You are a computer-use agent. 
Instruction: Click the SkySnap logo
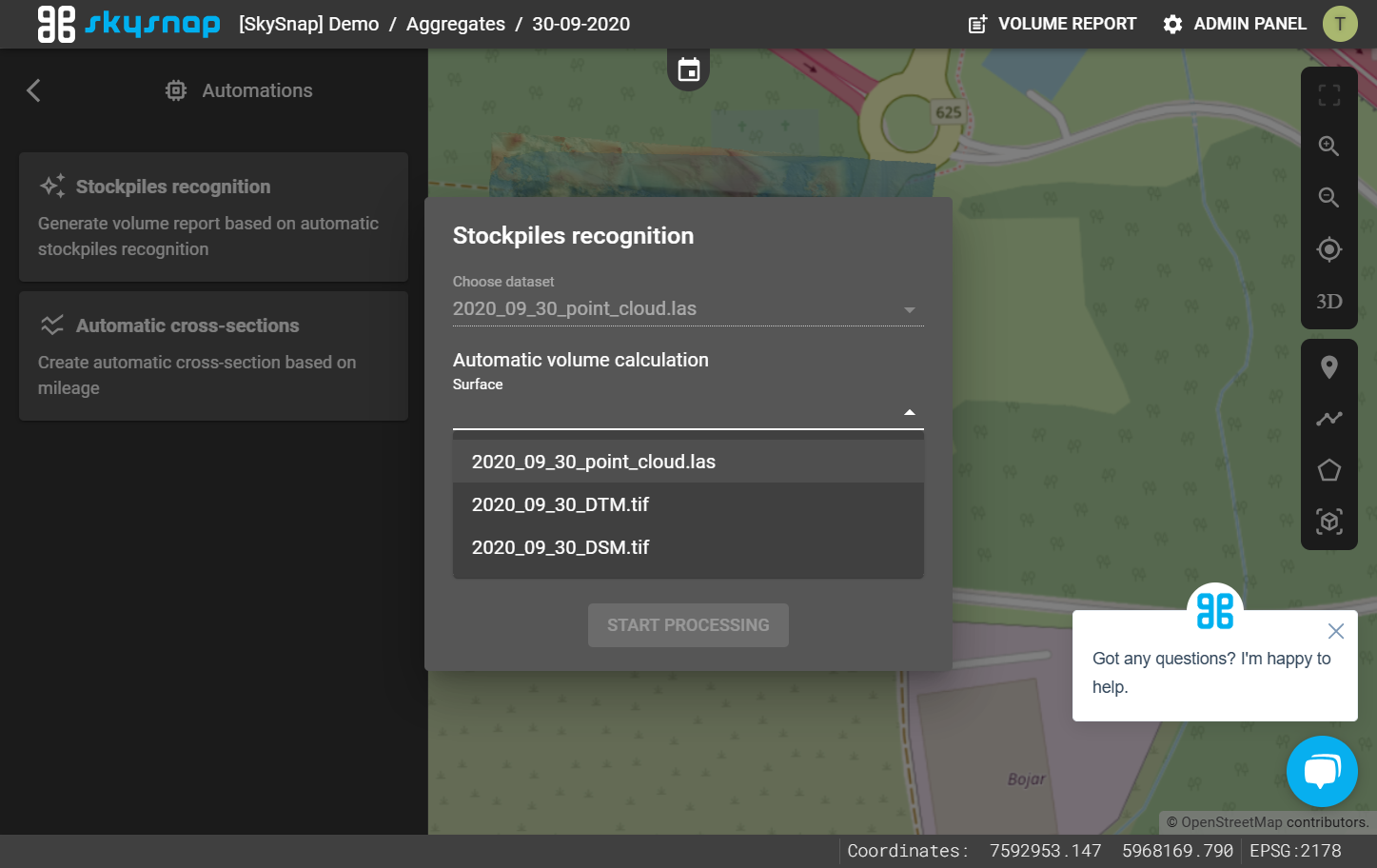tap(128, 24)
